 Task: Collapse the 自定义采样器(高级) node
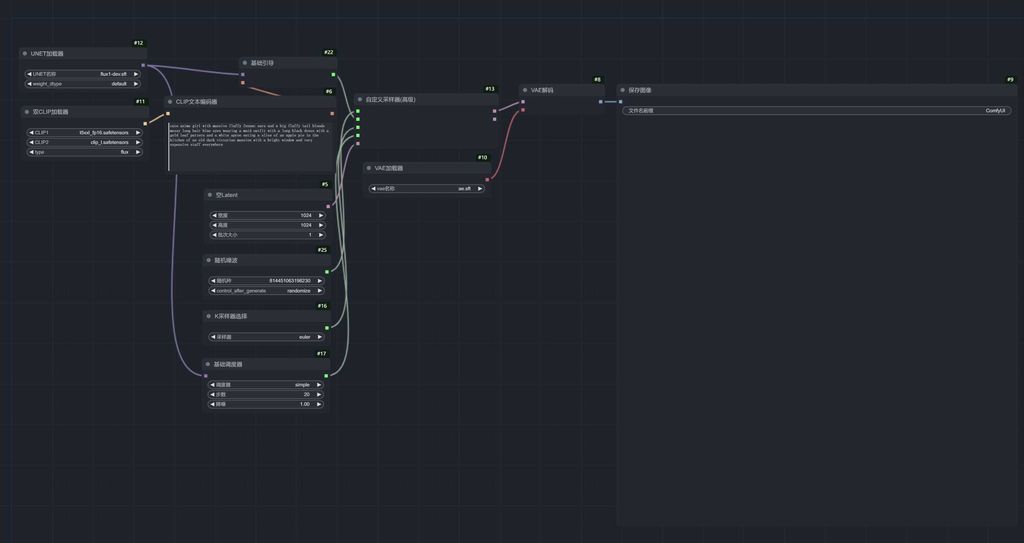360,99
